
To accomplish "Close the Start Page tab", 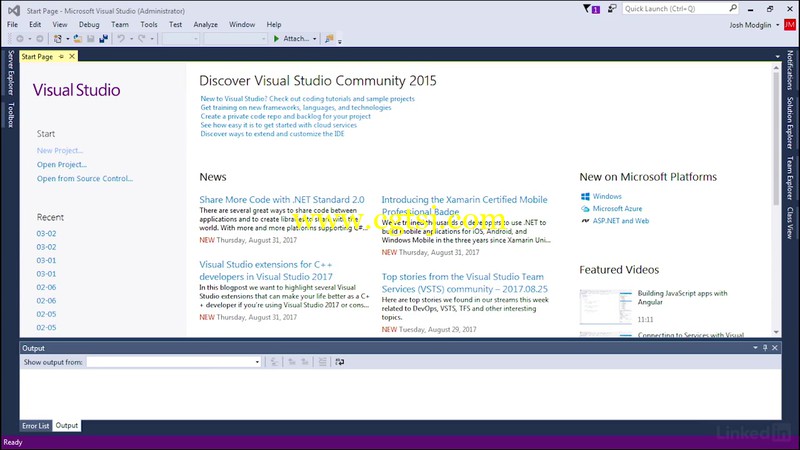I will (x=72, y=56).
